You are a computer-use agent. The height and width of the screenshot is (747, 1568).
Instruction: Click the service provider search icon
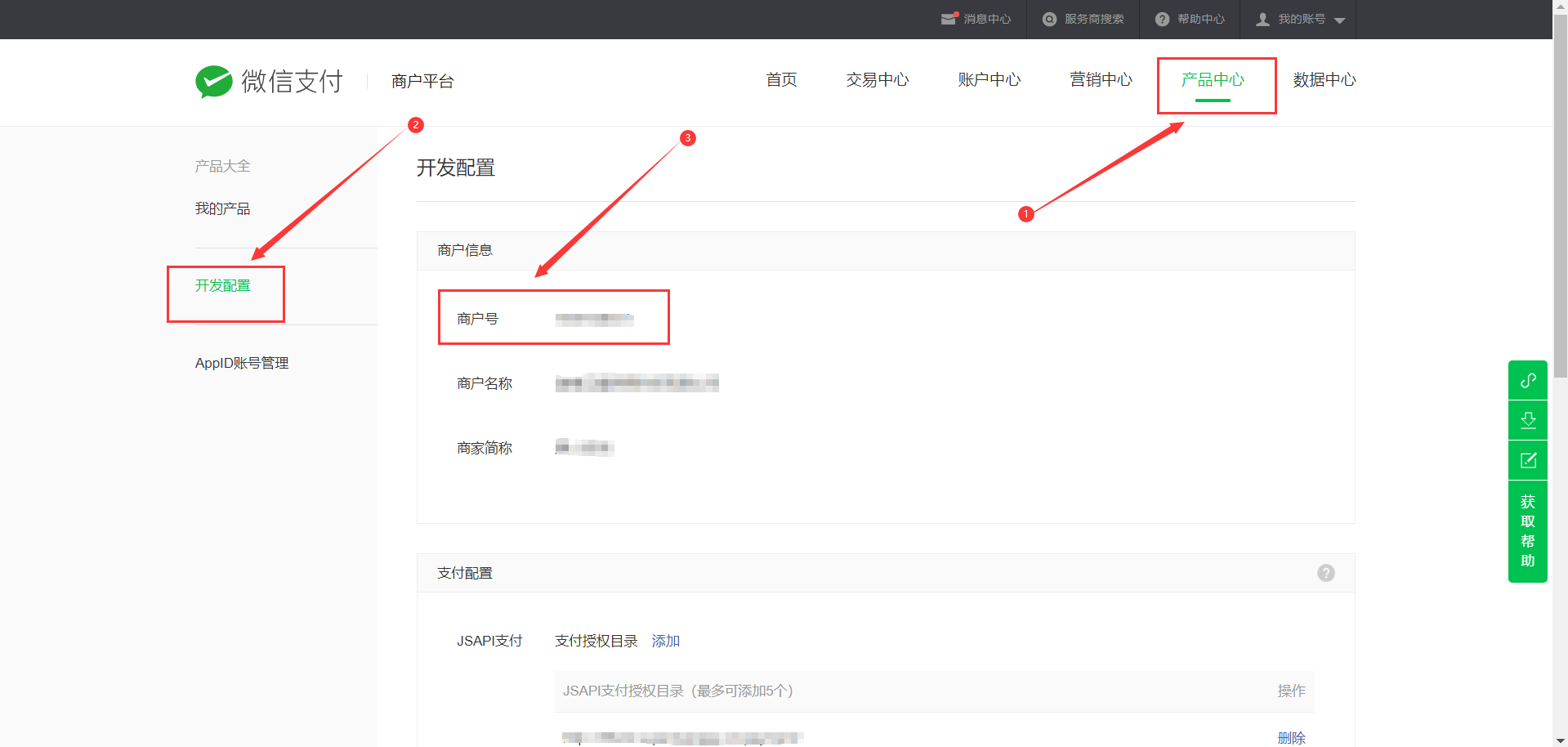1050,20
